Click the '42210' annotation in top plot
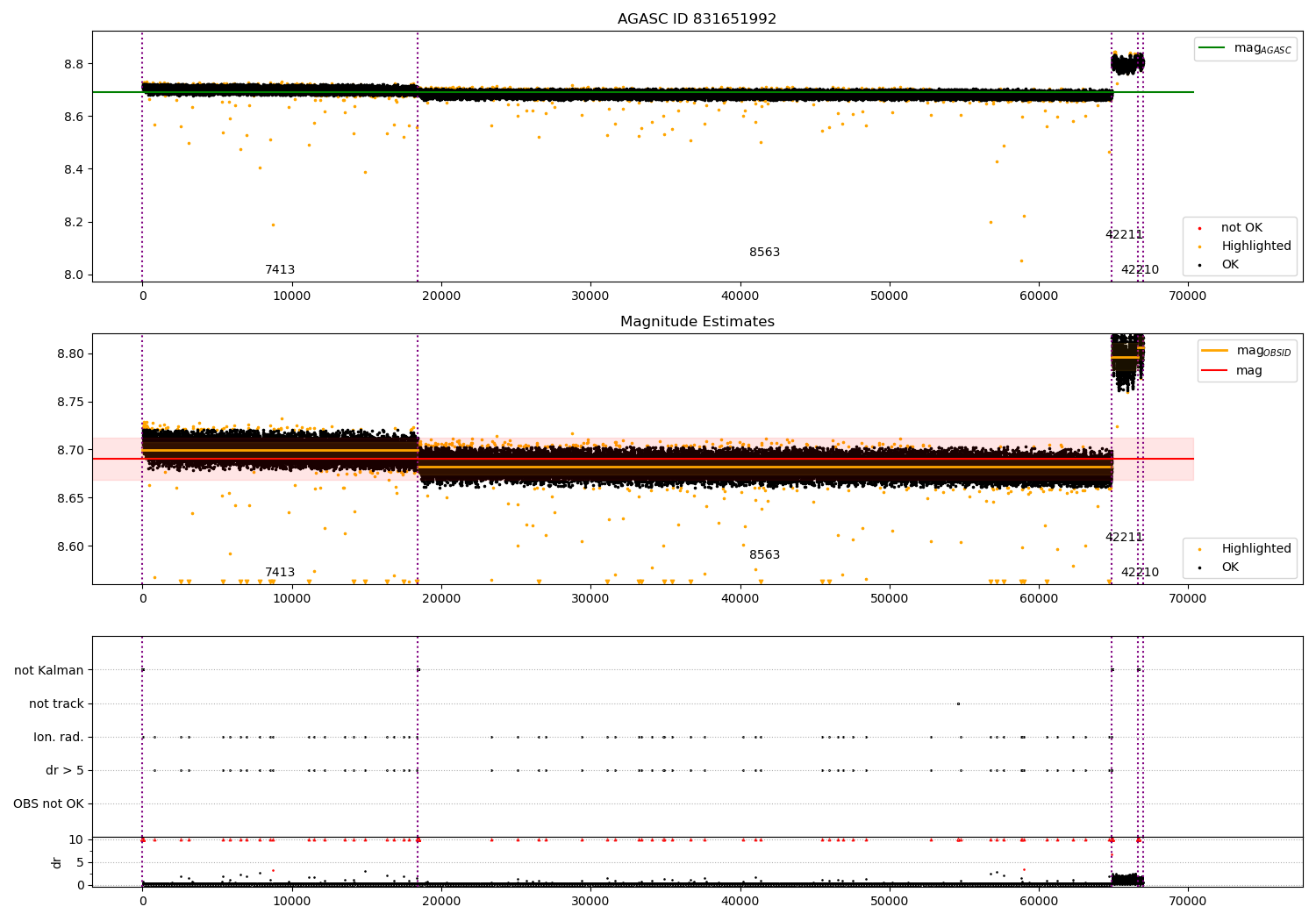This screenshot has width=1316, height=921. [x=1140, y=270]
